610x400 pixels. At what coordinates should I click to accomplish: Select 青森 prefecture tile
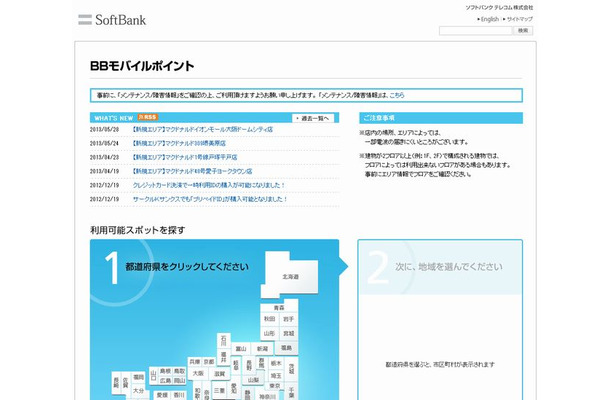pos(279,307)
